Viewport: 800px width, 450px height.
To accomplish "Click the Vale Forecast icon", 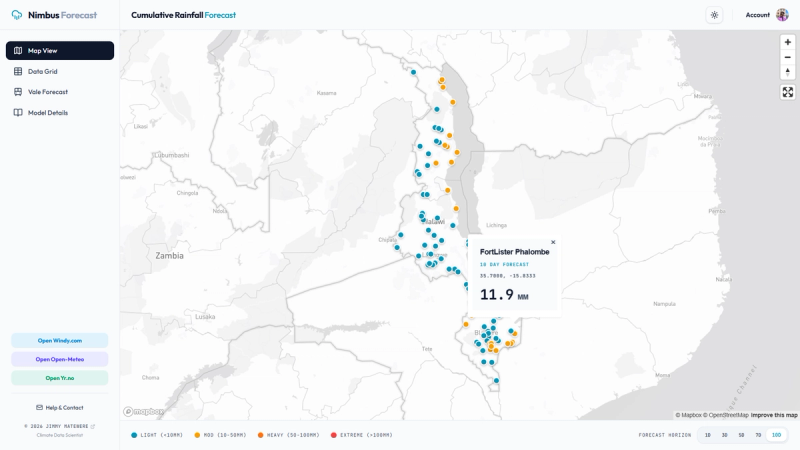I will pyautogui.click(x=18, y=92).
